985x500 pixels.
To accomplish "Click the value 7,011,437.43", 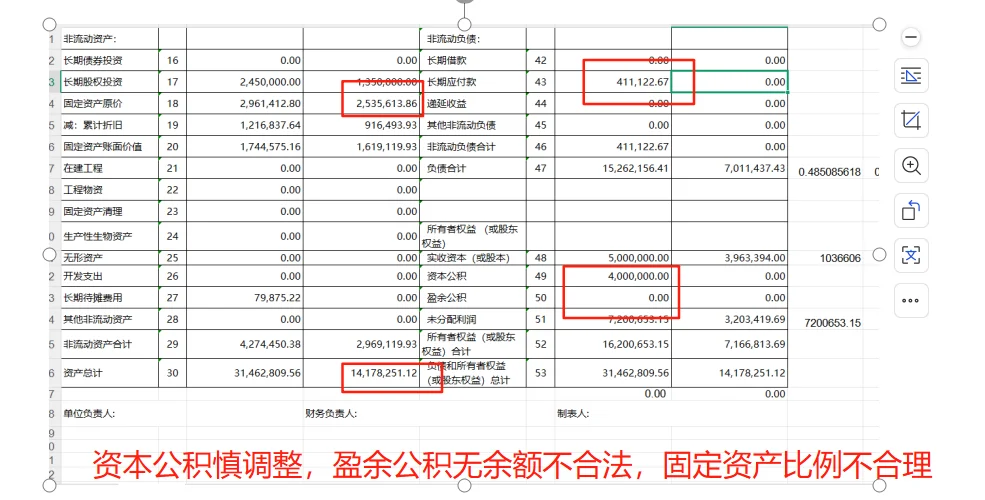I will pyautogui.click(x=755, y=168).
